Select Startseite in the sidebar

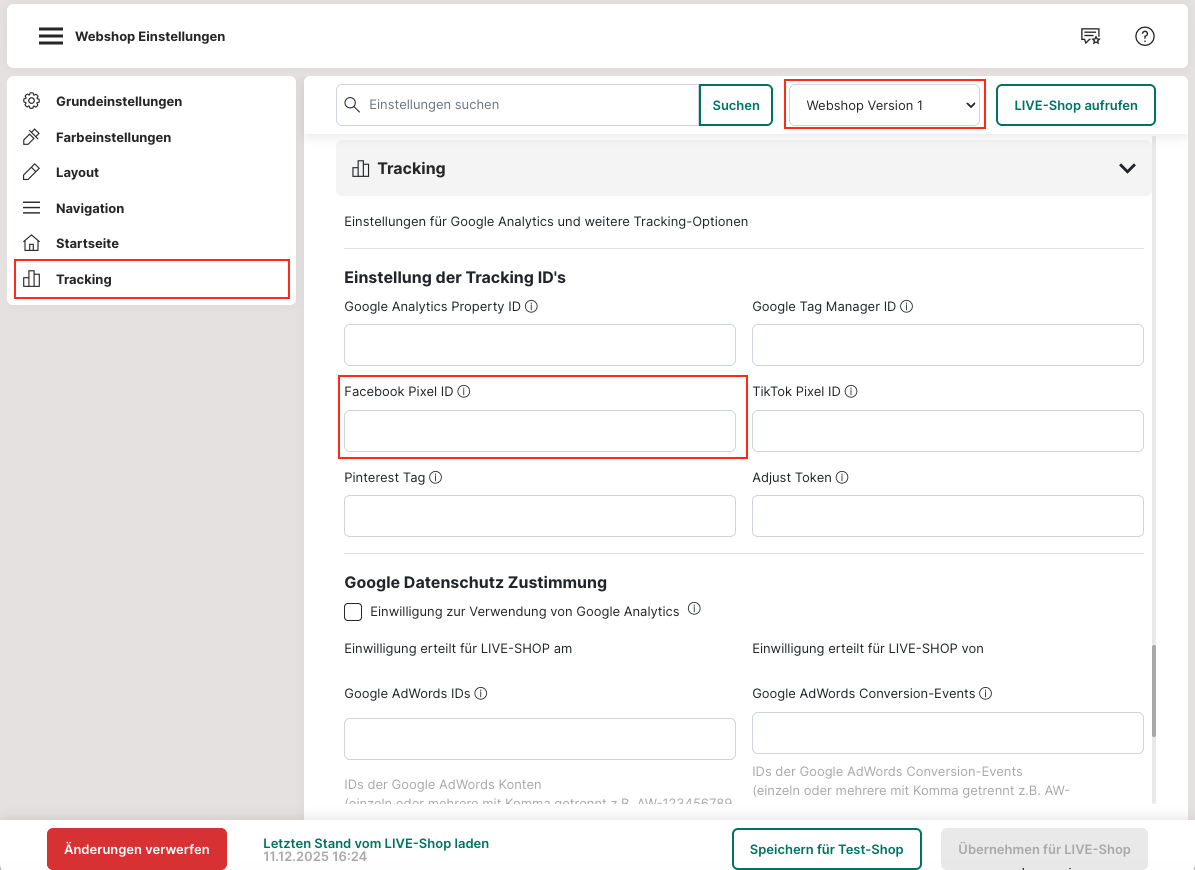pos(87,243)
